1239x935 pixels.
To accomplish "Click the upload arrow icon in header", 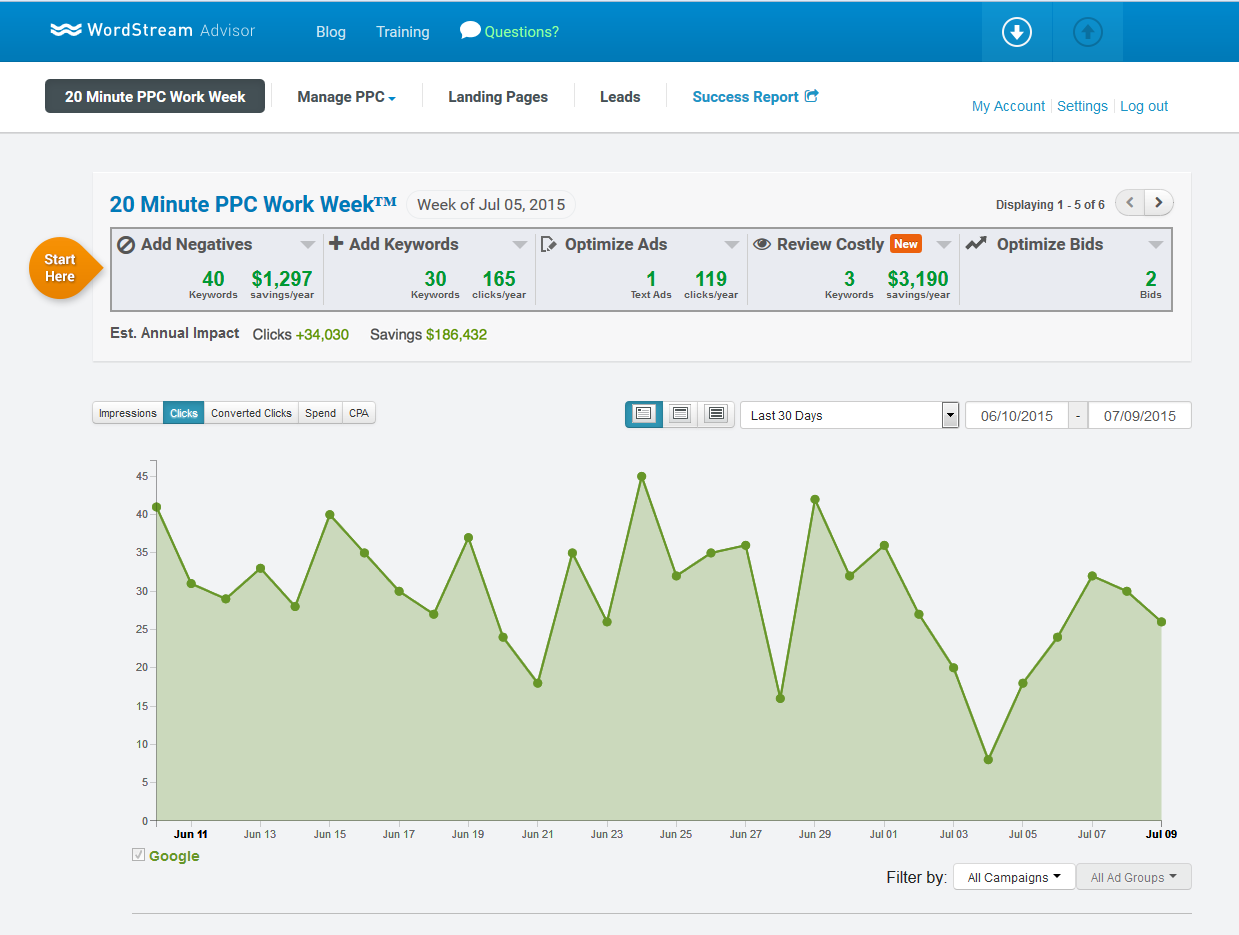I will [1088, 32].
